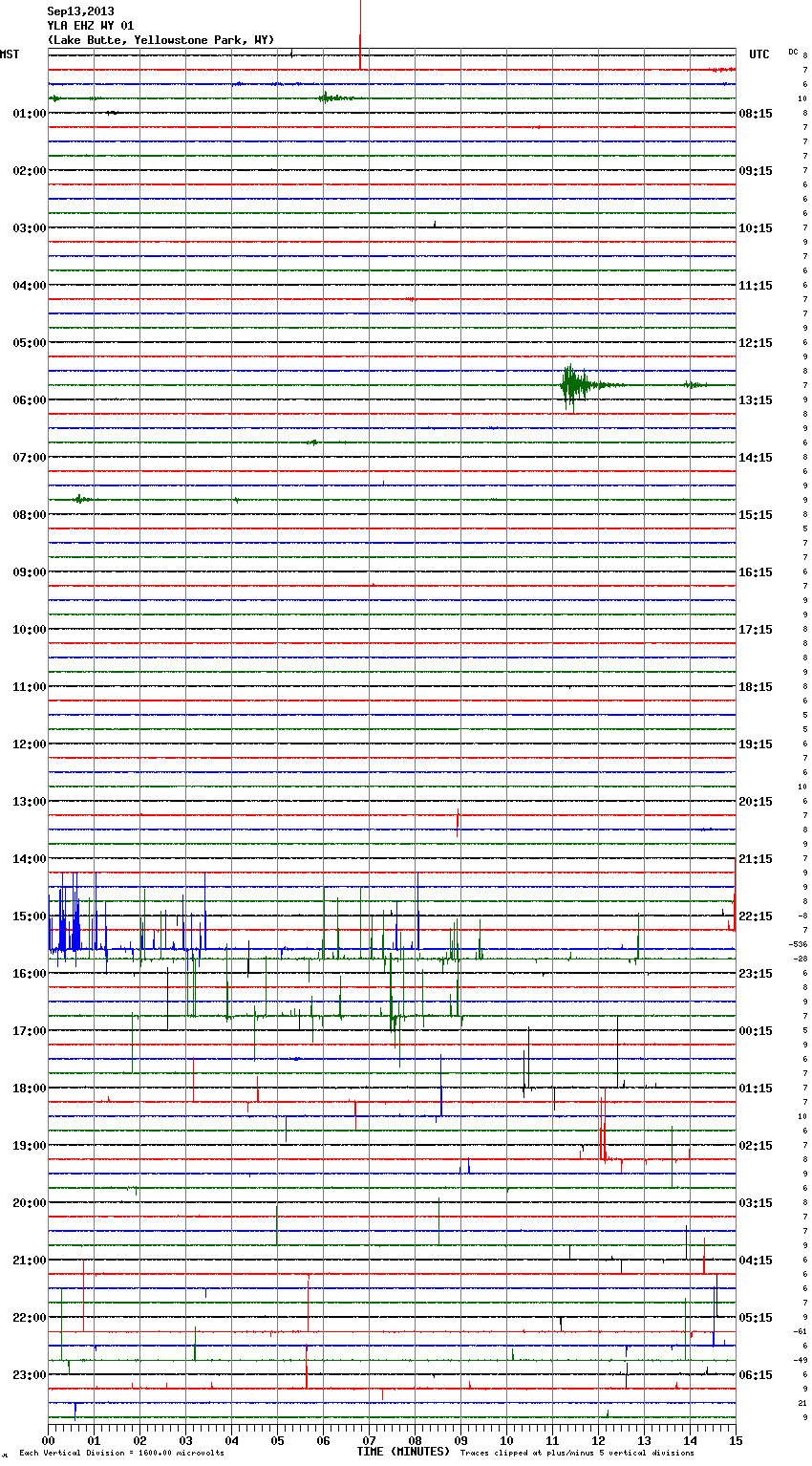This screenshot has width=812, height=1466.
Task: Click the 22:15 UTC row label
Action: pos(756,916)
